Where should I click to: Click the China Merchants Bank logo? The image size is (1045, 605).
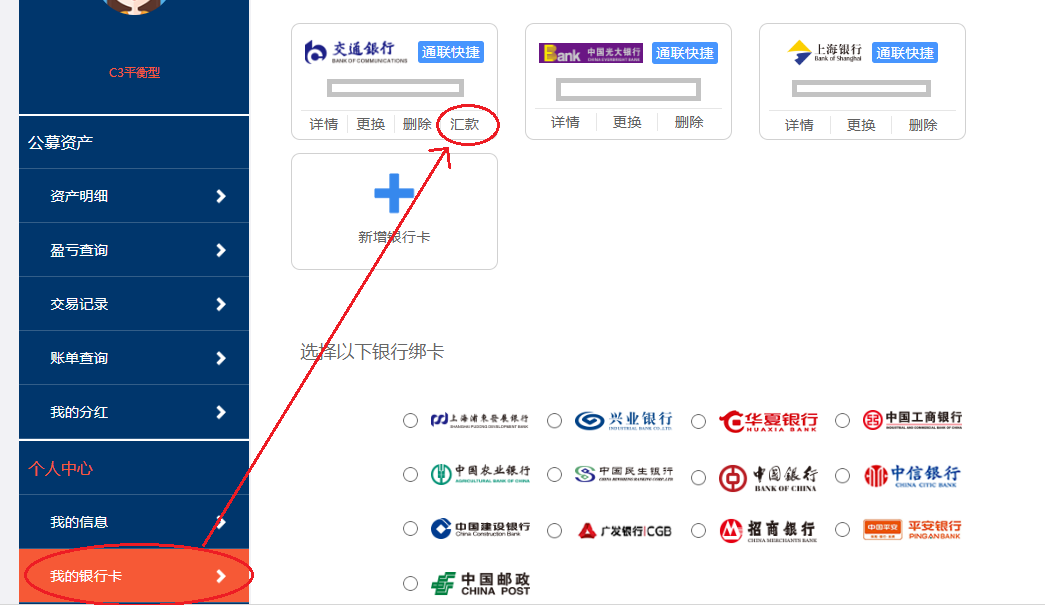[x=768, y=530]
